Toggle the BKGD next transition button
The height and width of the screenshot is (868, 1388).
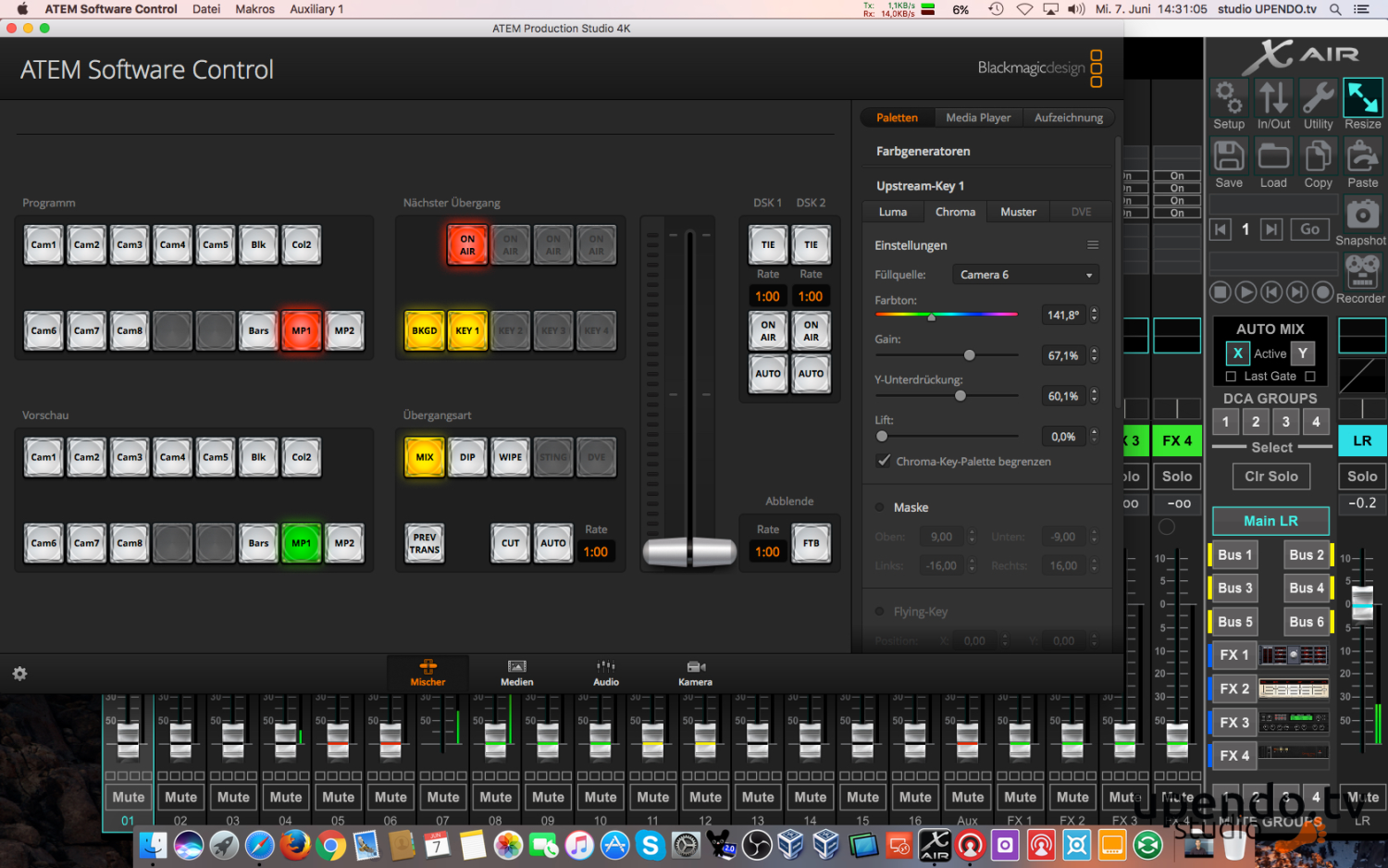coord(425,330)
